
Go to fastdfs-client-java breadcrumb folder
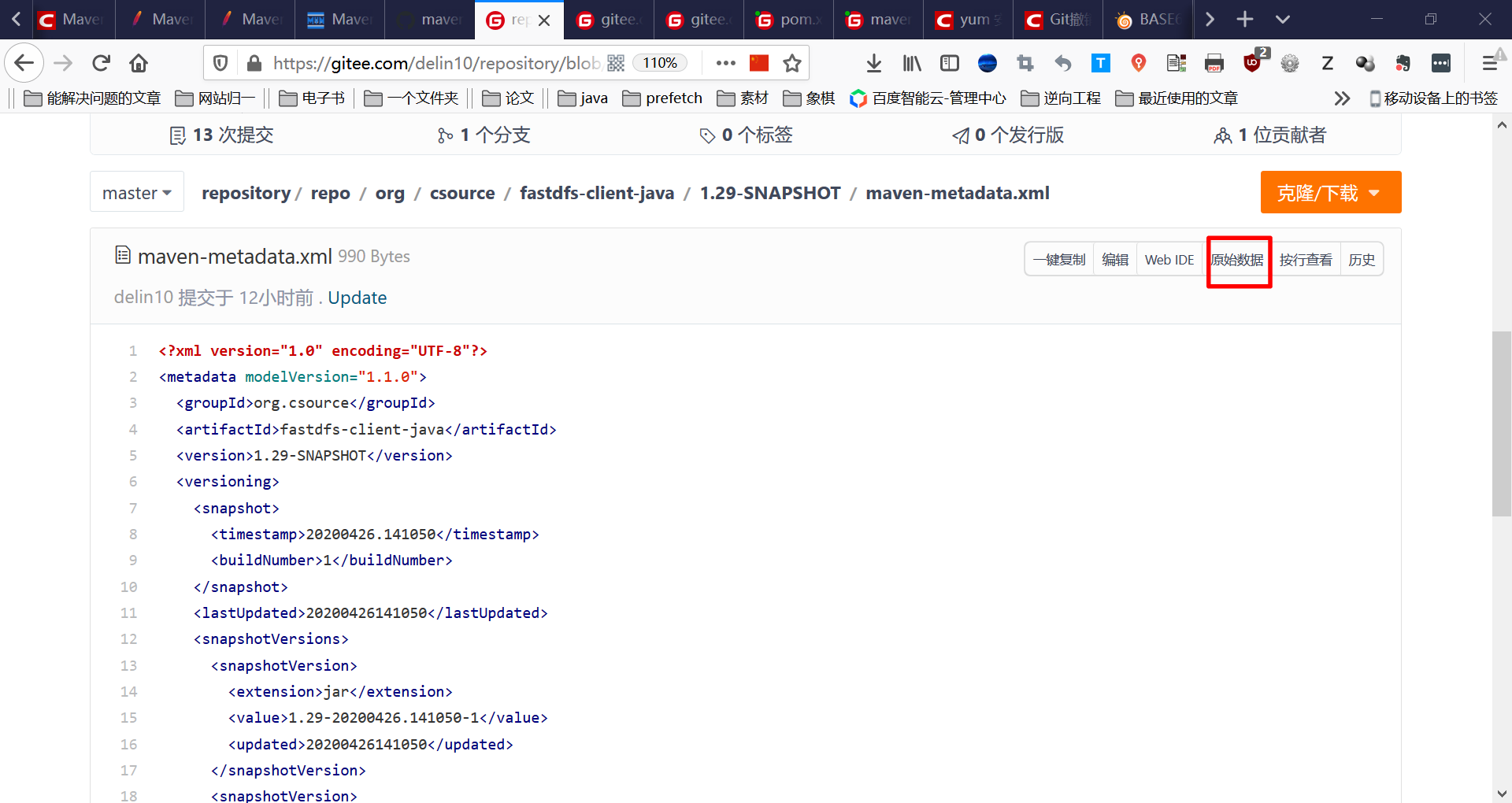click(x=597, y=193)
